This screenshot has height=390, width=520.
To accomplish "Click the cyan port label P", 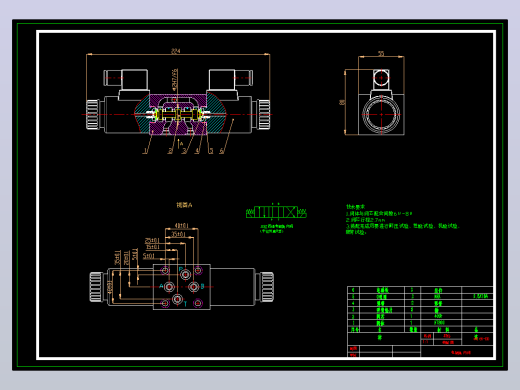I will 181,269.
